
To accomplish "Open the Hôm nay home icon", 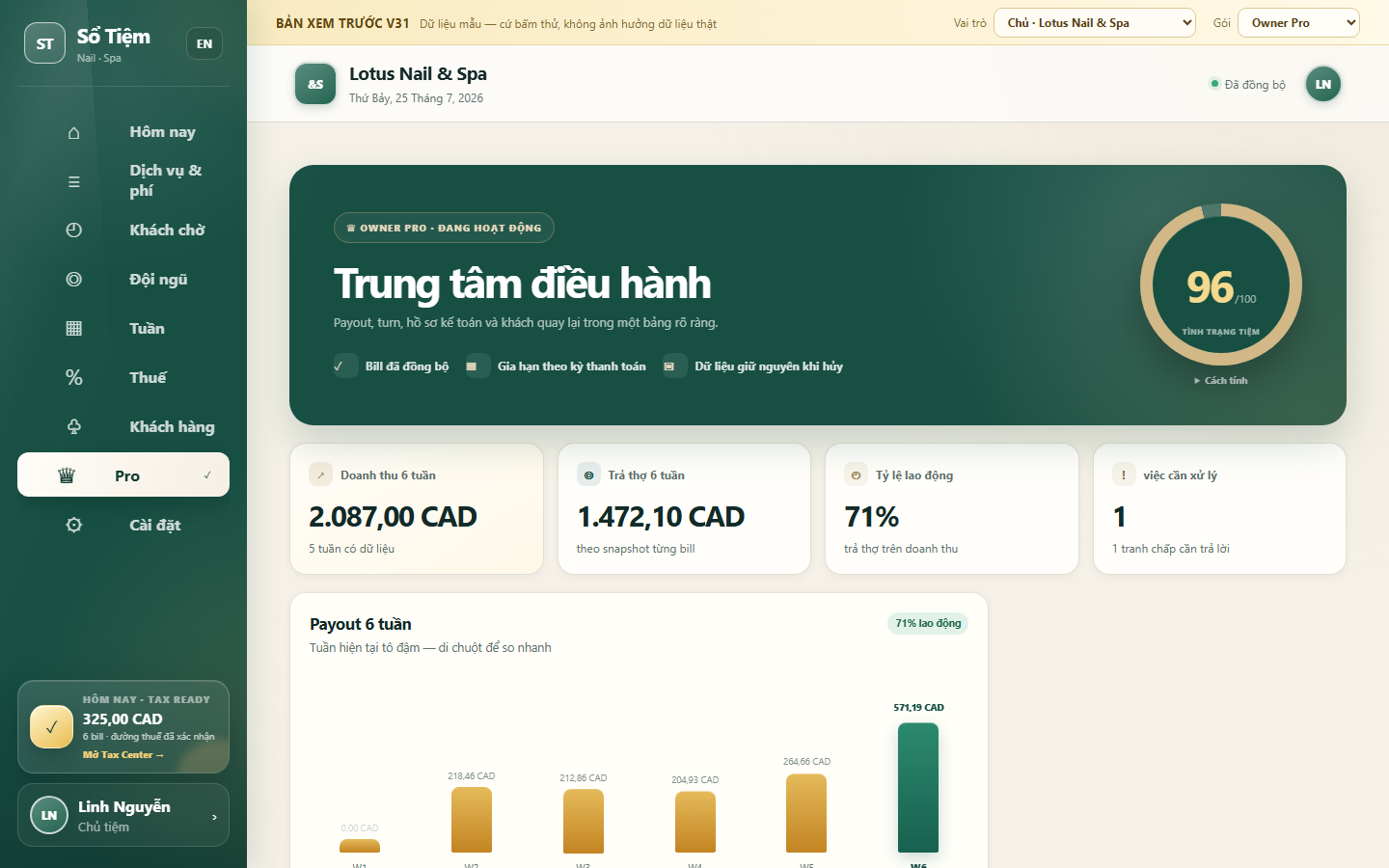I will click(x=74, y=132).
